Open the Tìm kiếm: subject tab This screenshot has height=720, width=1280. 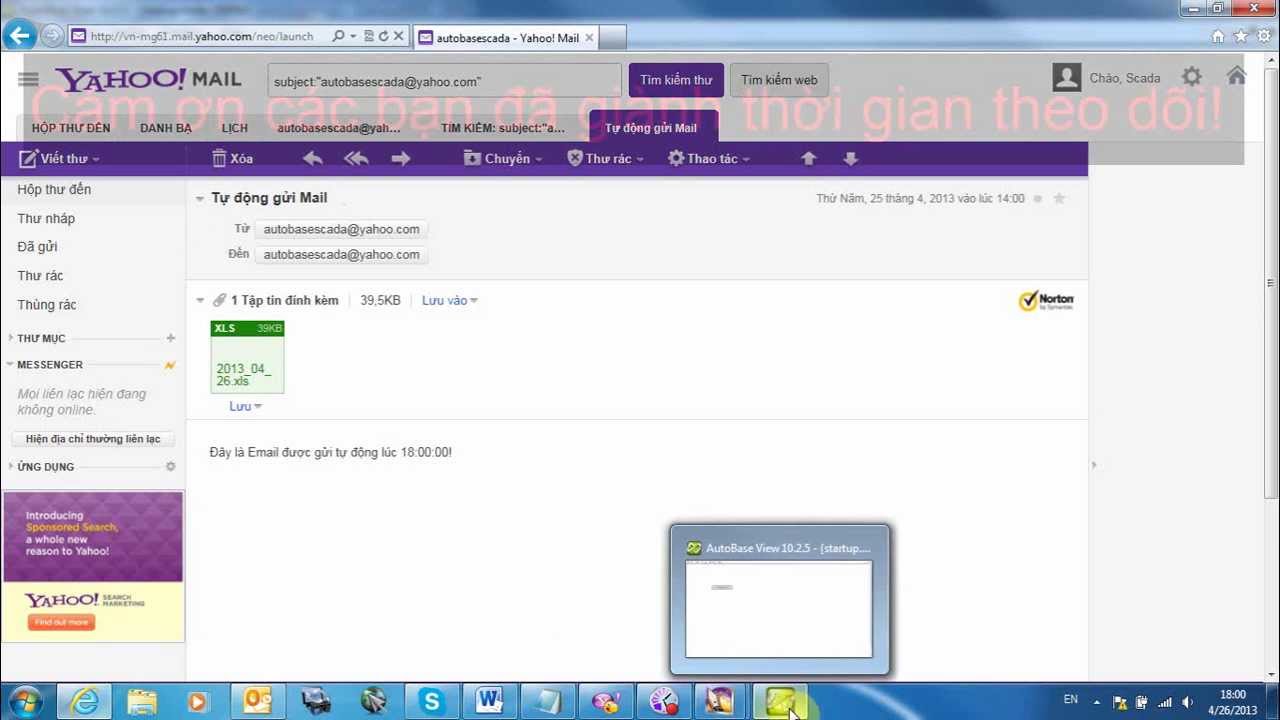click(503, 128)
